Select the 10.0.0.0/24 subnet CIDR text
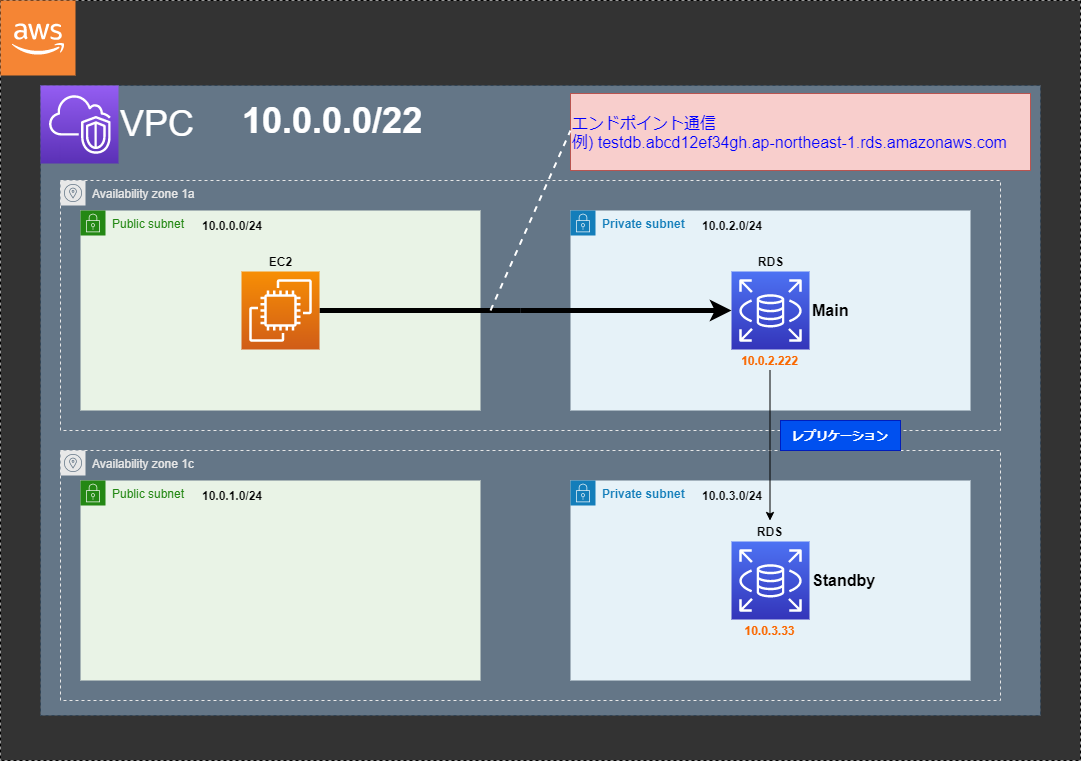The width and height of the screenshot is (1081, 761). point(232,225)
